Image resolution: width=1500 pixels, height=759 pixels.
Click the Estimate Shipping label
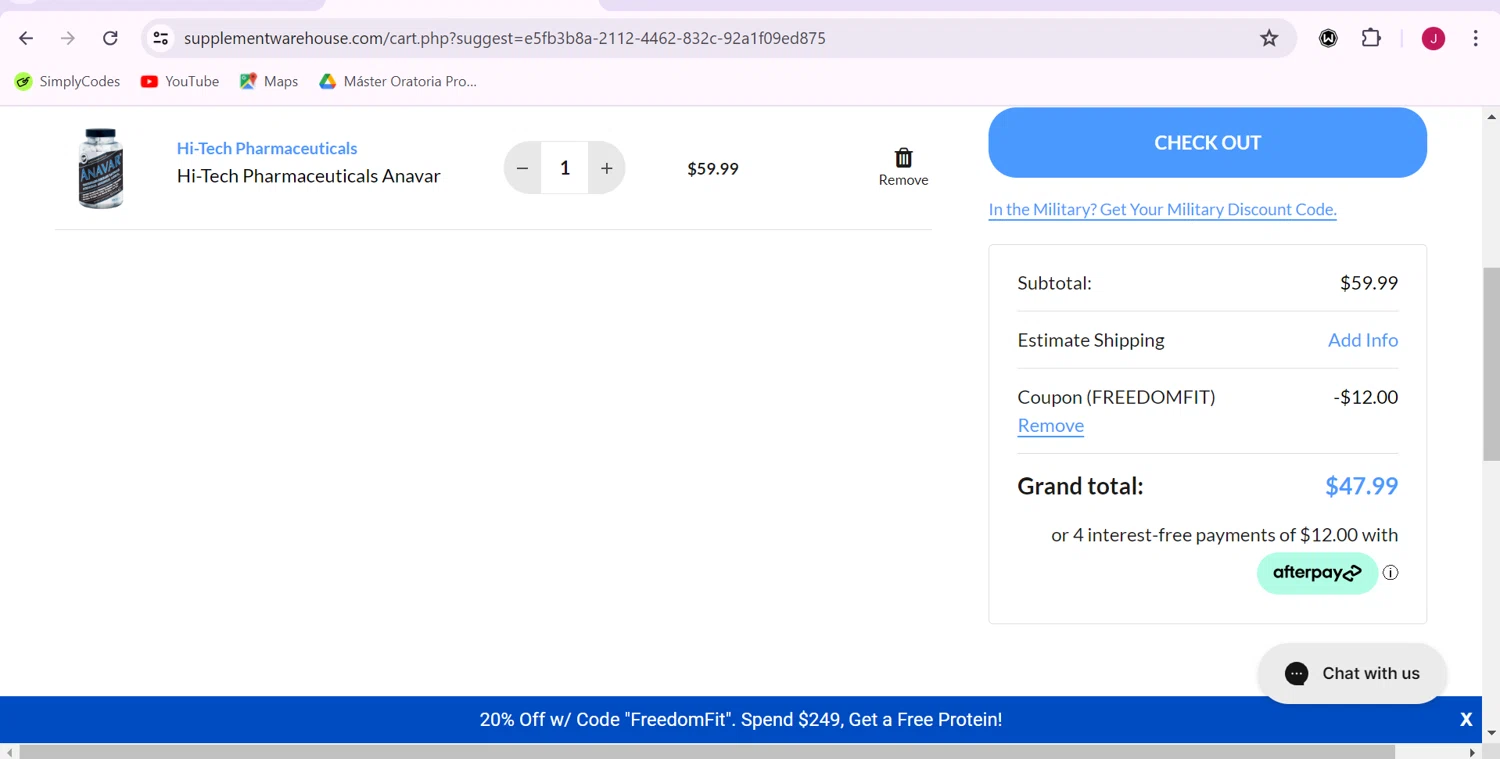coord(1091,340)
